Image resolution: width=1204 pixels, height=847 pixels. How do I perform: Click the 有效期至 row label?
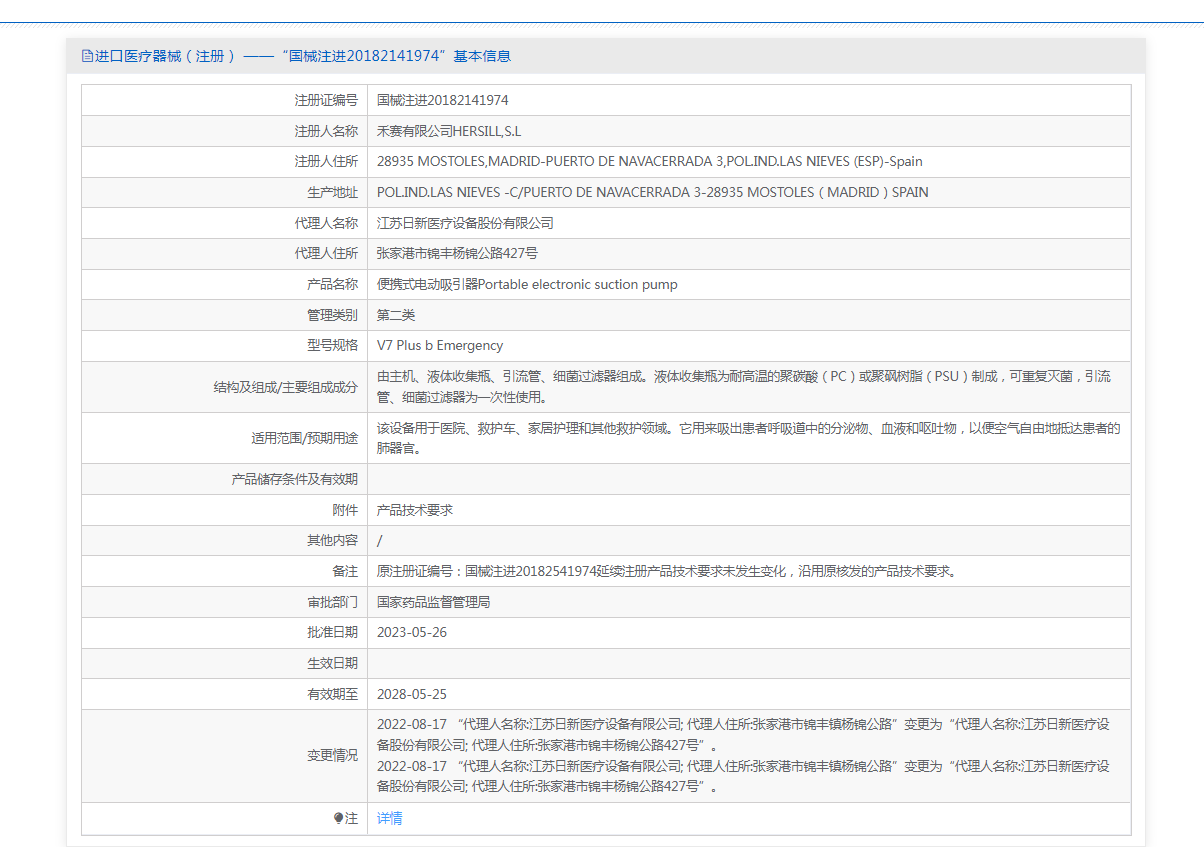332,694
